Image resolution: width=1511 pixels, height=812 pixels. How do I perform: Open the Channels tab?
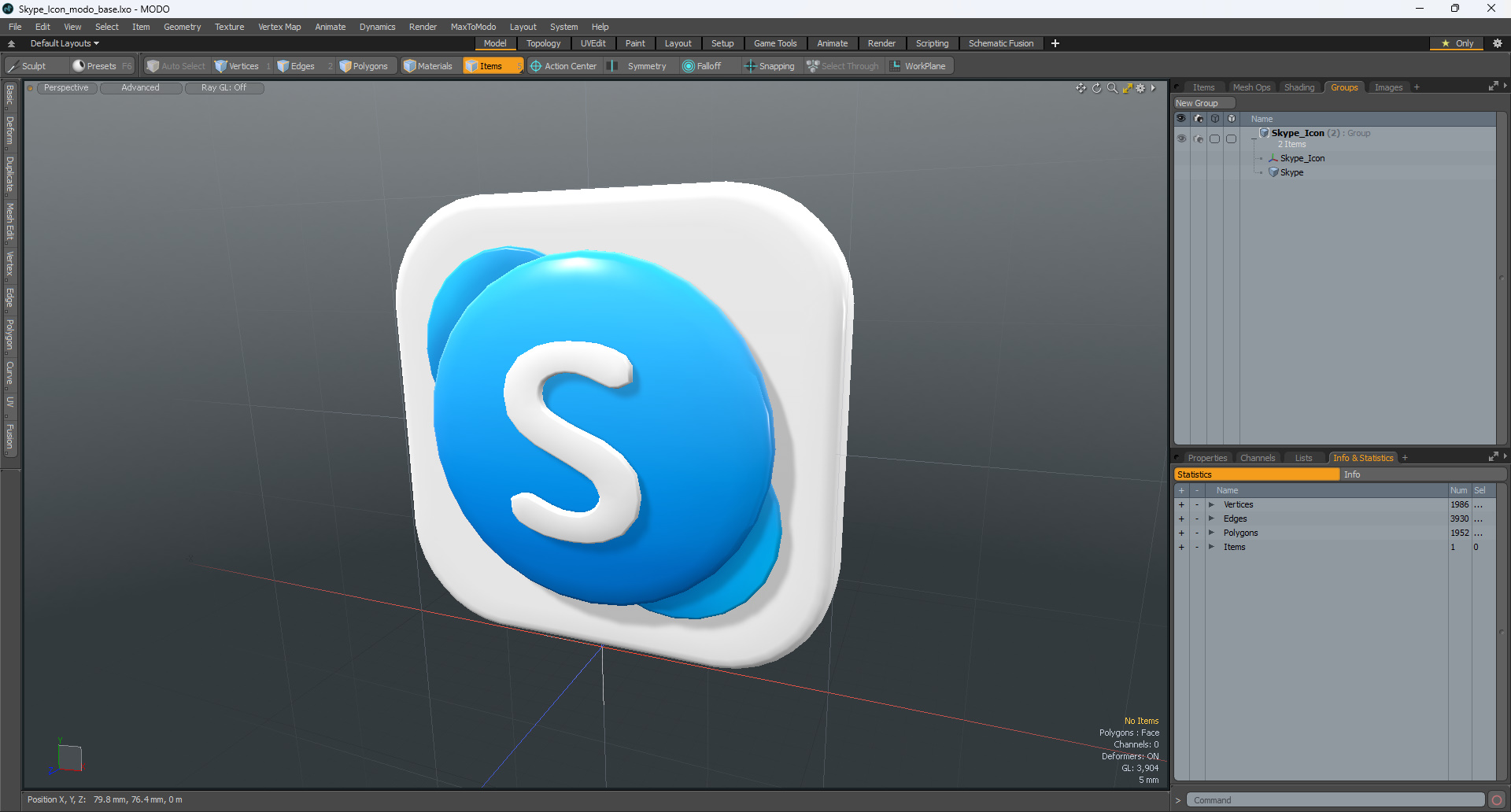click(x=1258, y=458)
